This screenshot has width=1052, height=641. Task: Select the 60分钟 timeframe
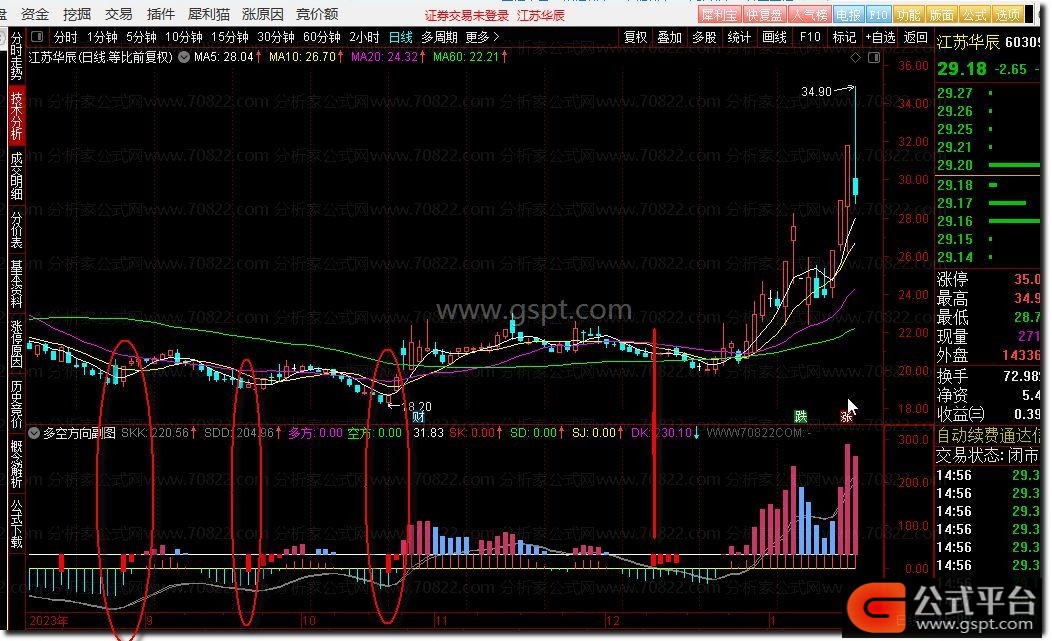point(322,37)
